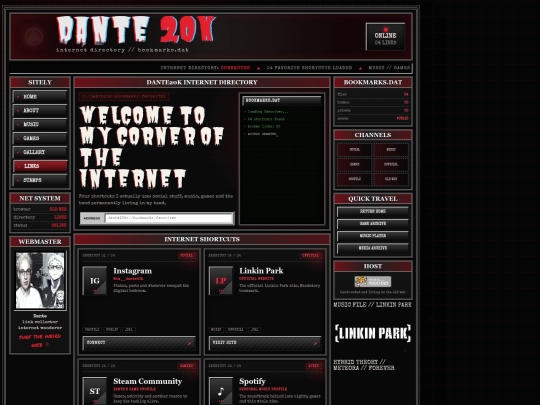
Task: Click Visit Site on the Linkin Park card
Action: click(x=265, y=343)
